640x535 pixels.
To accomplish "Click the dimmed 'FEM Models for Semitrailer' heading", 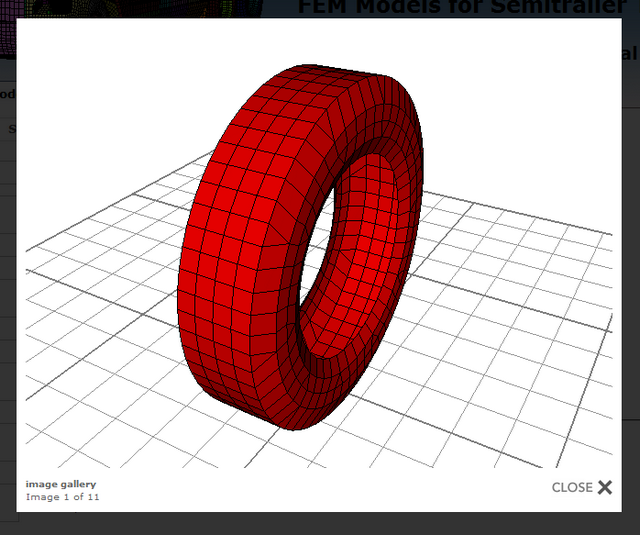I will 458,7.
